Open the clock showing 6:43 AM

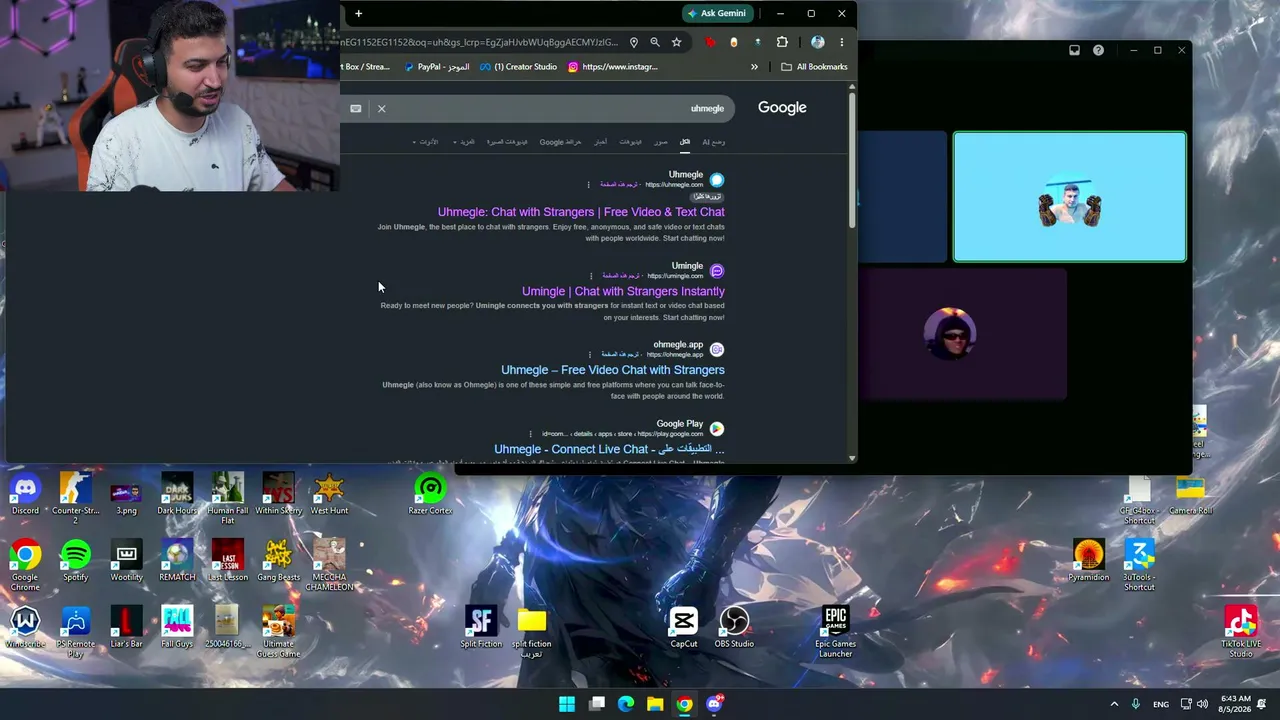point(1236,704)
